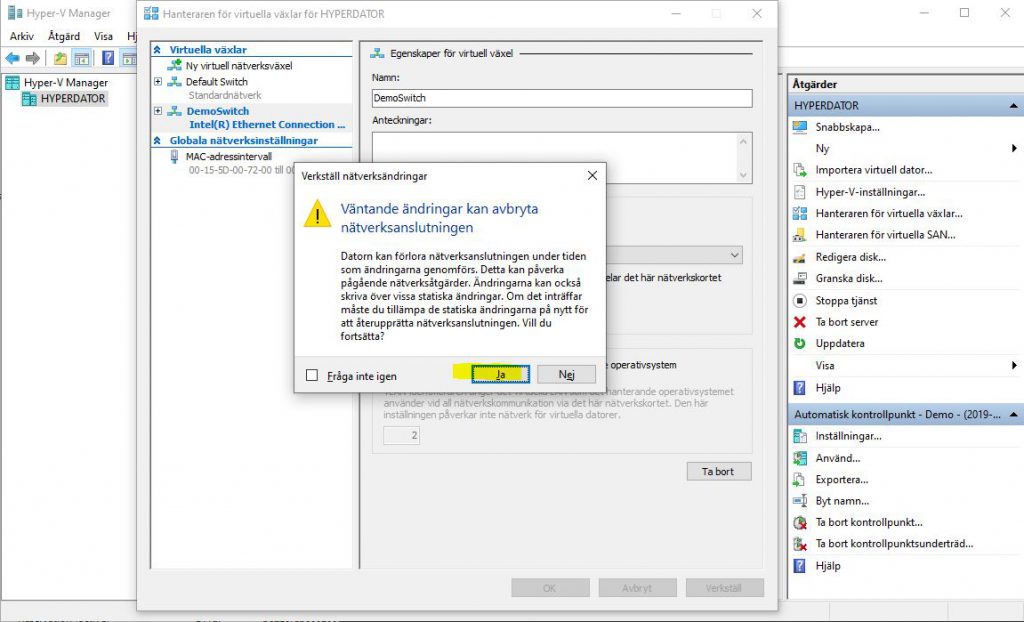The height and width of the screenshot is (622, 1024).
Task: Click Använd checkpoint action
Action: tap(838, 458)
